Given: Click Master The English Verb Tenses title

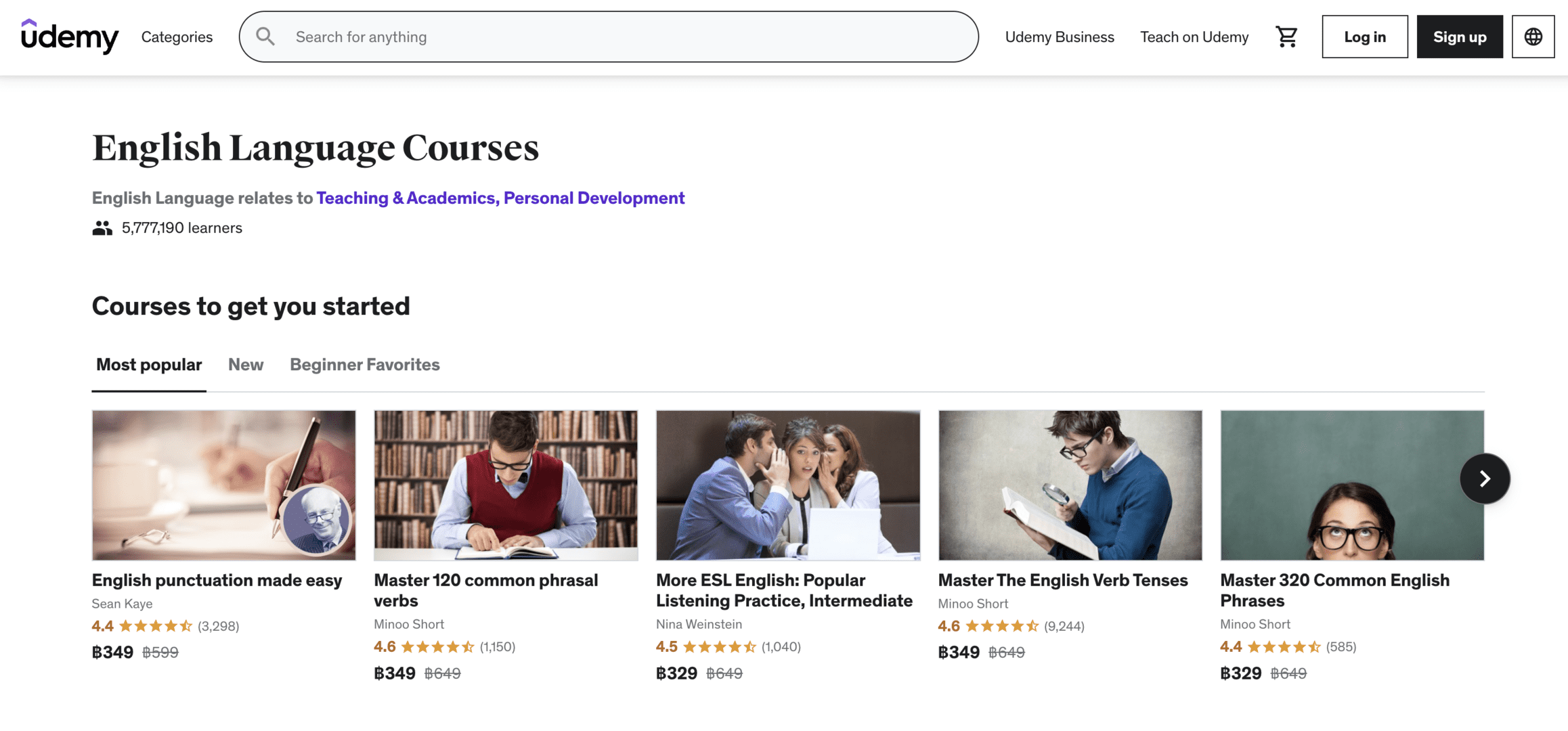Looking at the screenshot, I should pos(1063,581).
